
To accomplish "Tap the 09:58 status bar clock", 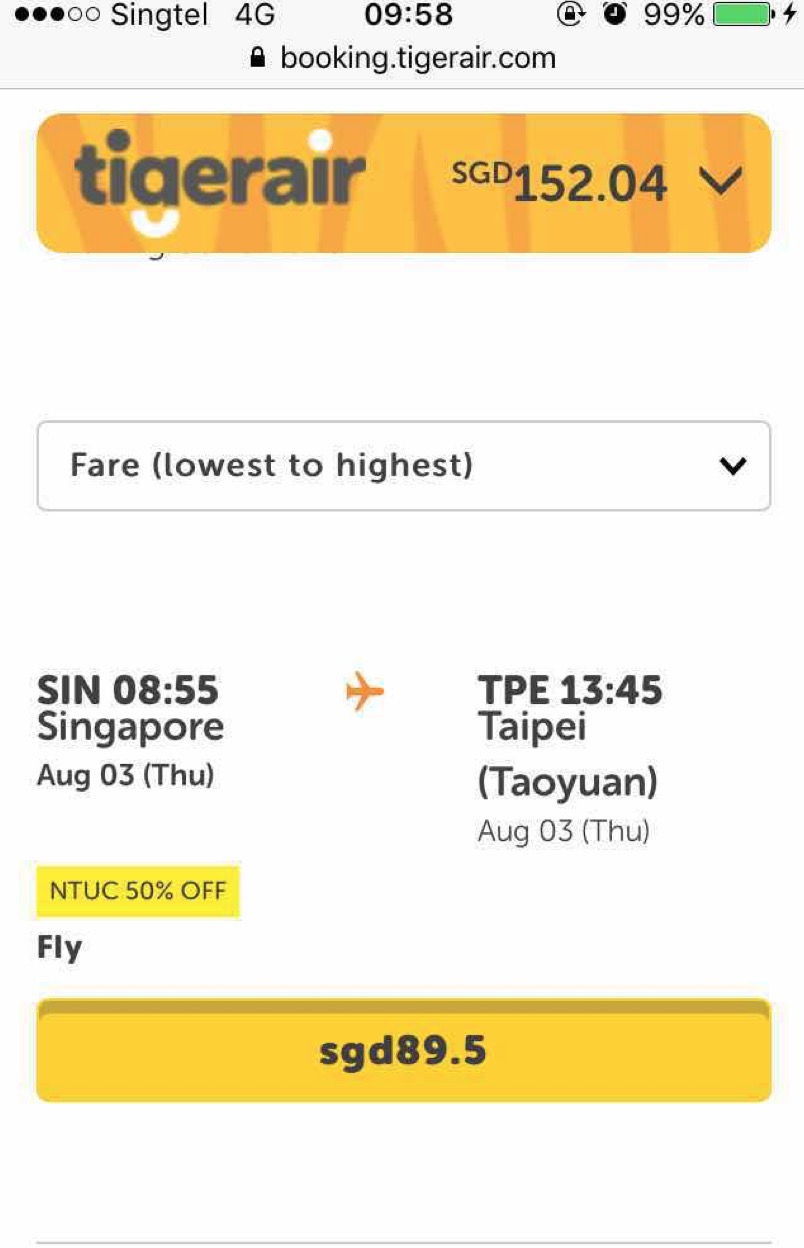I will click(408, 15).
